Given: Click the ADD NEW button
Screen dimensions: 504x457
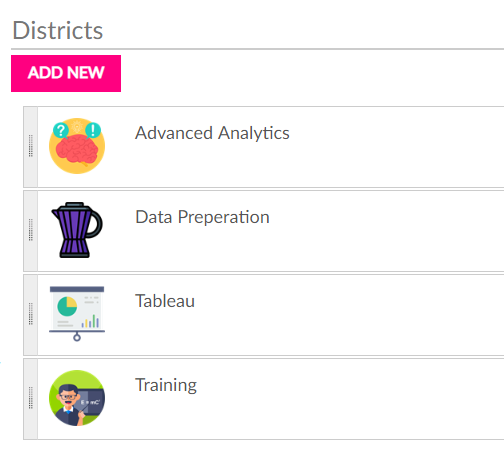Looking at the screenshot, I should click(x=66, y=73).
